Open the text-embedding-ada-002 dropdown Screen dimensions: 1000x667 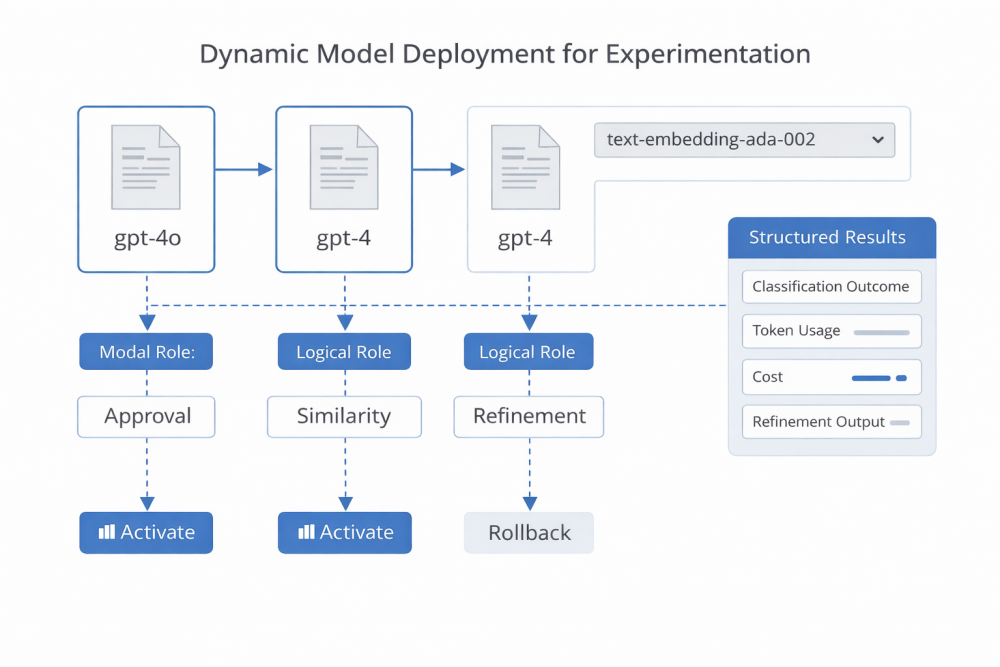click(744, 140)
